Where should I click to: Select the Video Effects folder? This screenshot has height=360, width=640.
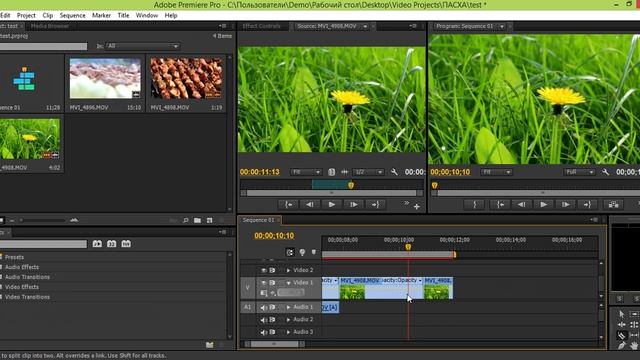click(22, 287)
